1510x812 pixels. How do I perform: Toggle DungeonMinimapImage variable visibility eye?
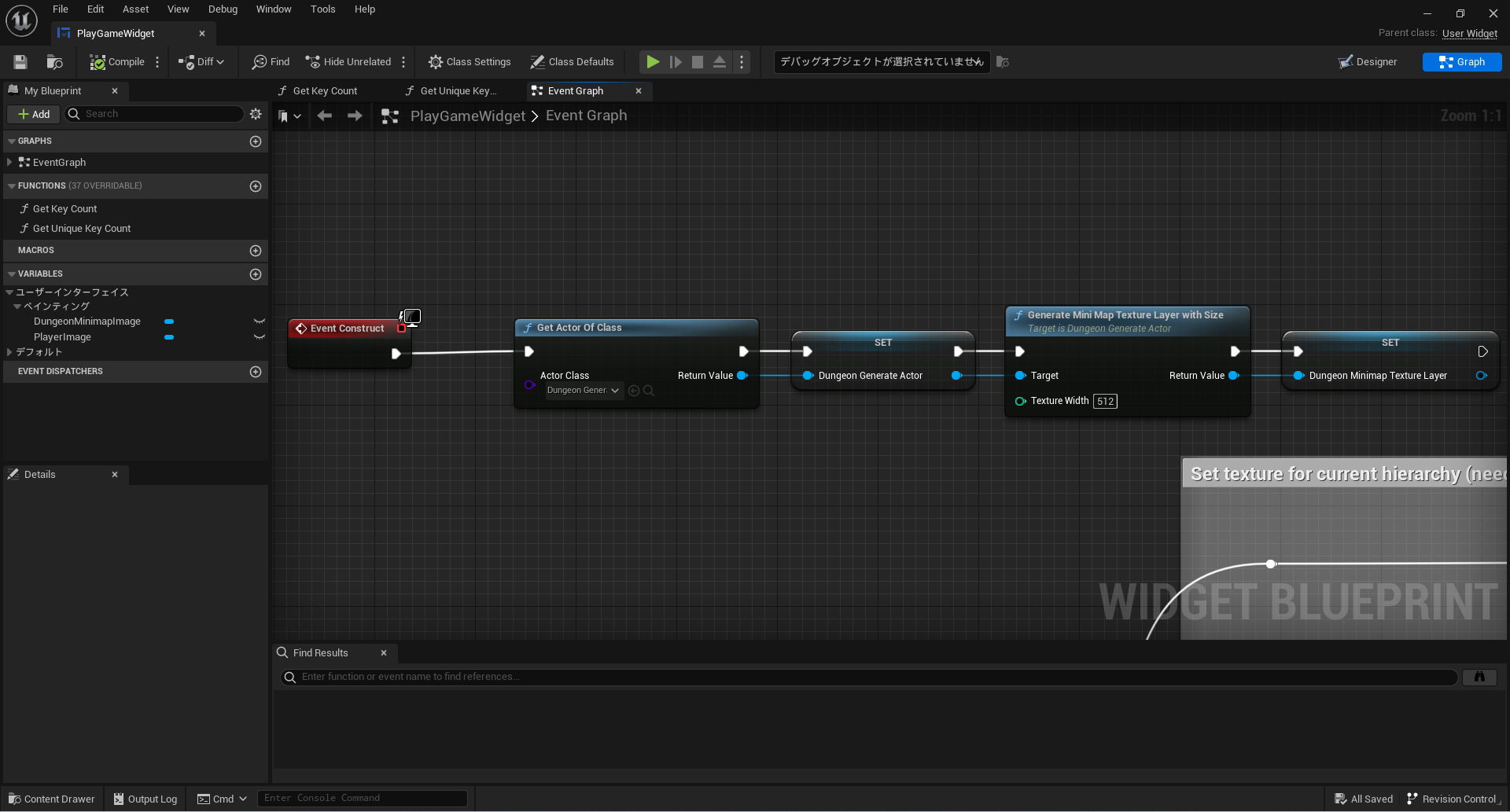tap(259, 321)
